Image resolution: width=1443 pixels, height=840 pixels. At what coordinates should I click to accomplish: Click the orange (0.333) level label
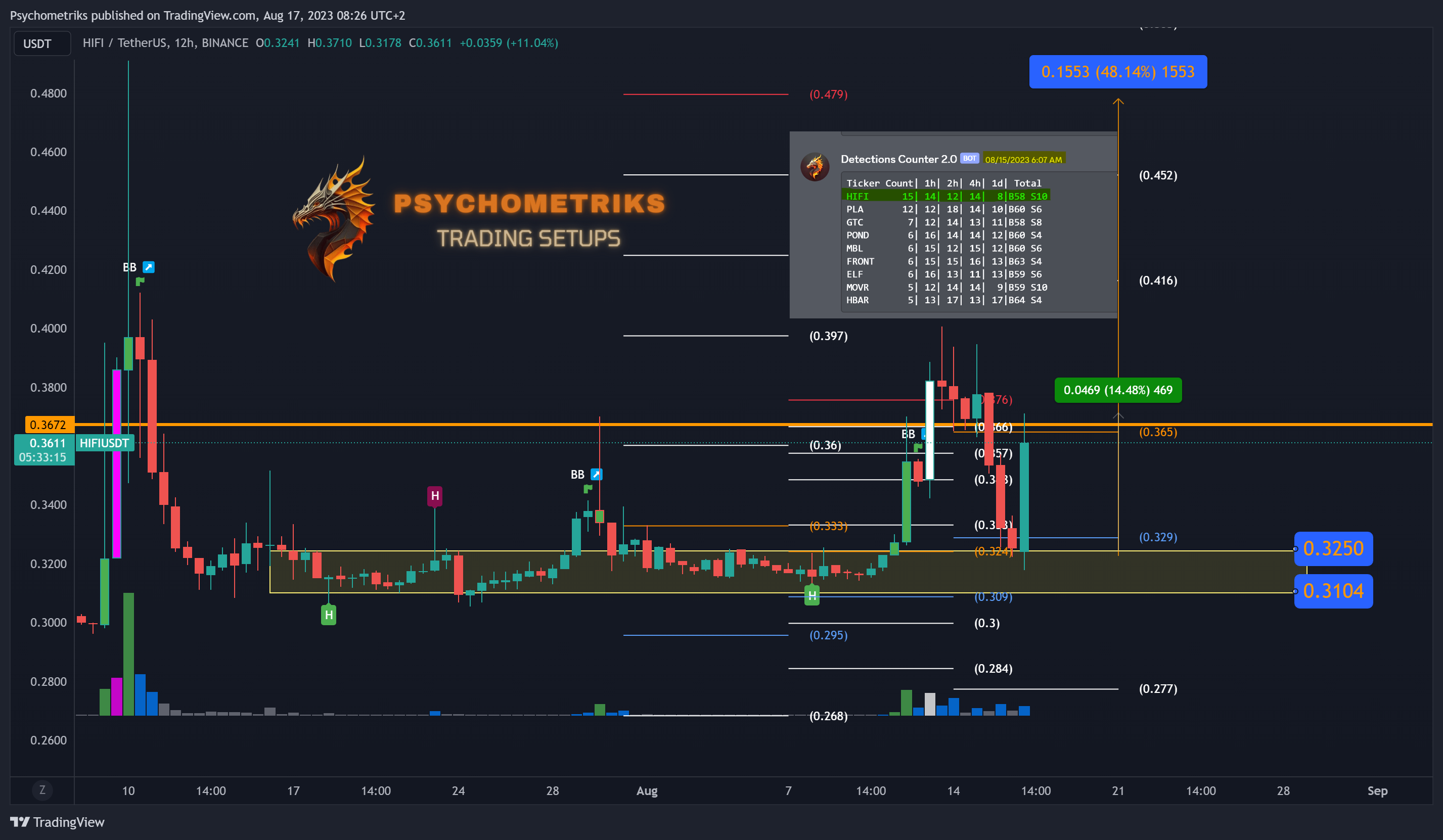828,526
